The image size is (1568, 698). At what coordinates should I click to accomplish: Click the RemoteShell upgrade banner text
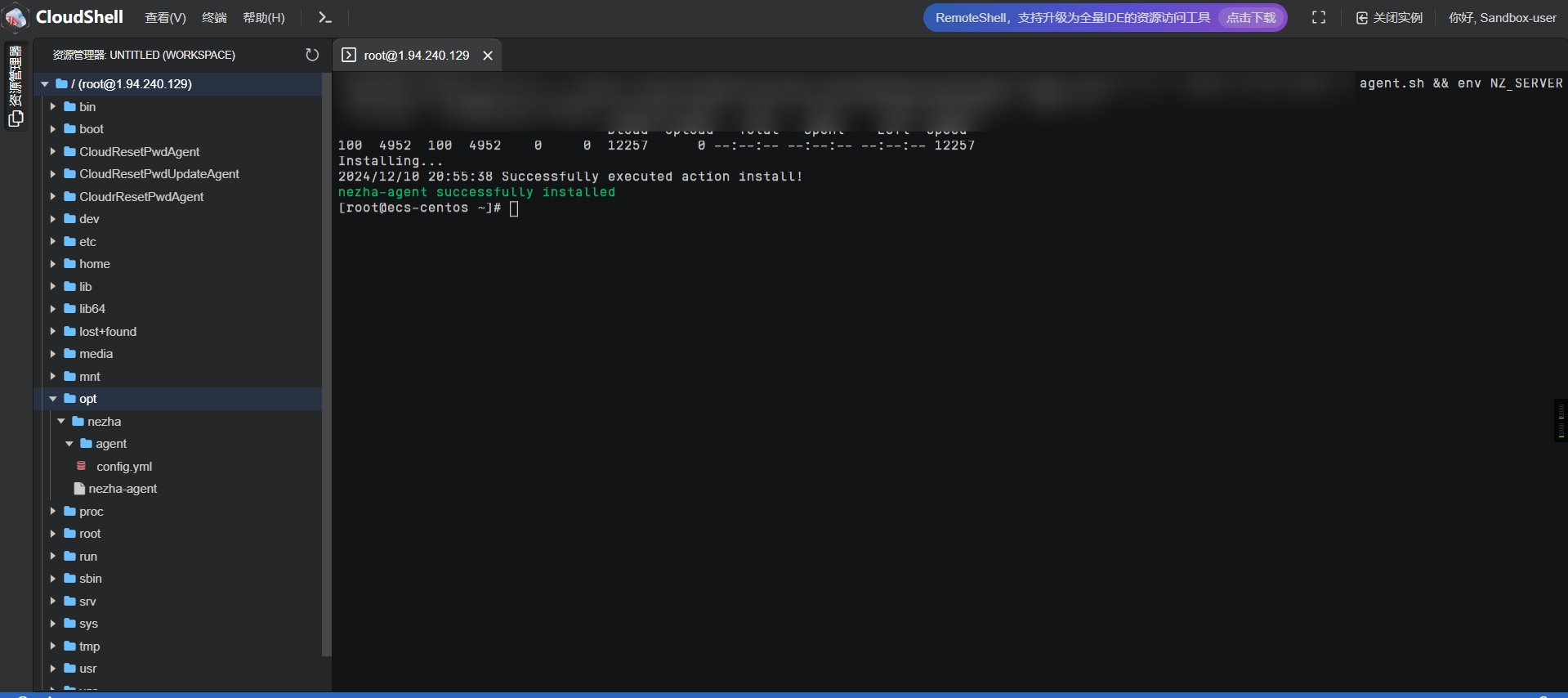pyautogui.click(x=1073, y=18)
